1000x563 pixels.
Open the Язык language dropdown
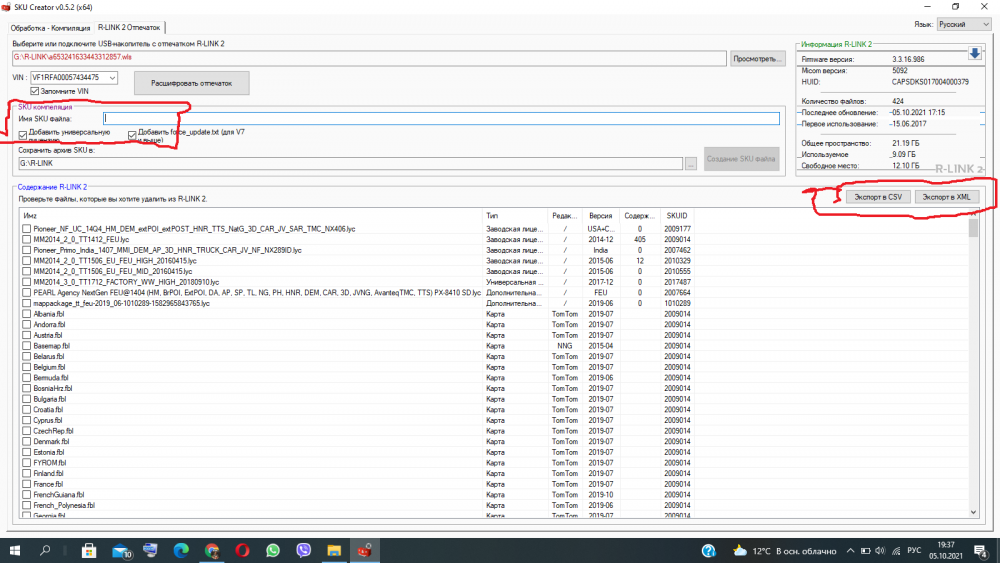(x=964, y=24)
